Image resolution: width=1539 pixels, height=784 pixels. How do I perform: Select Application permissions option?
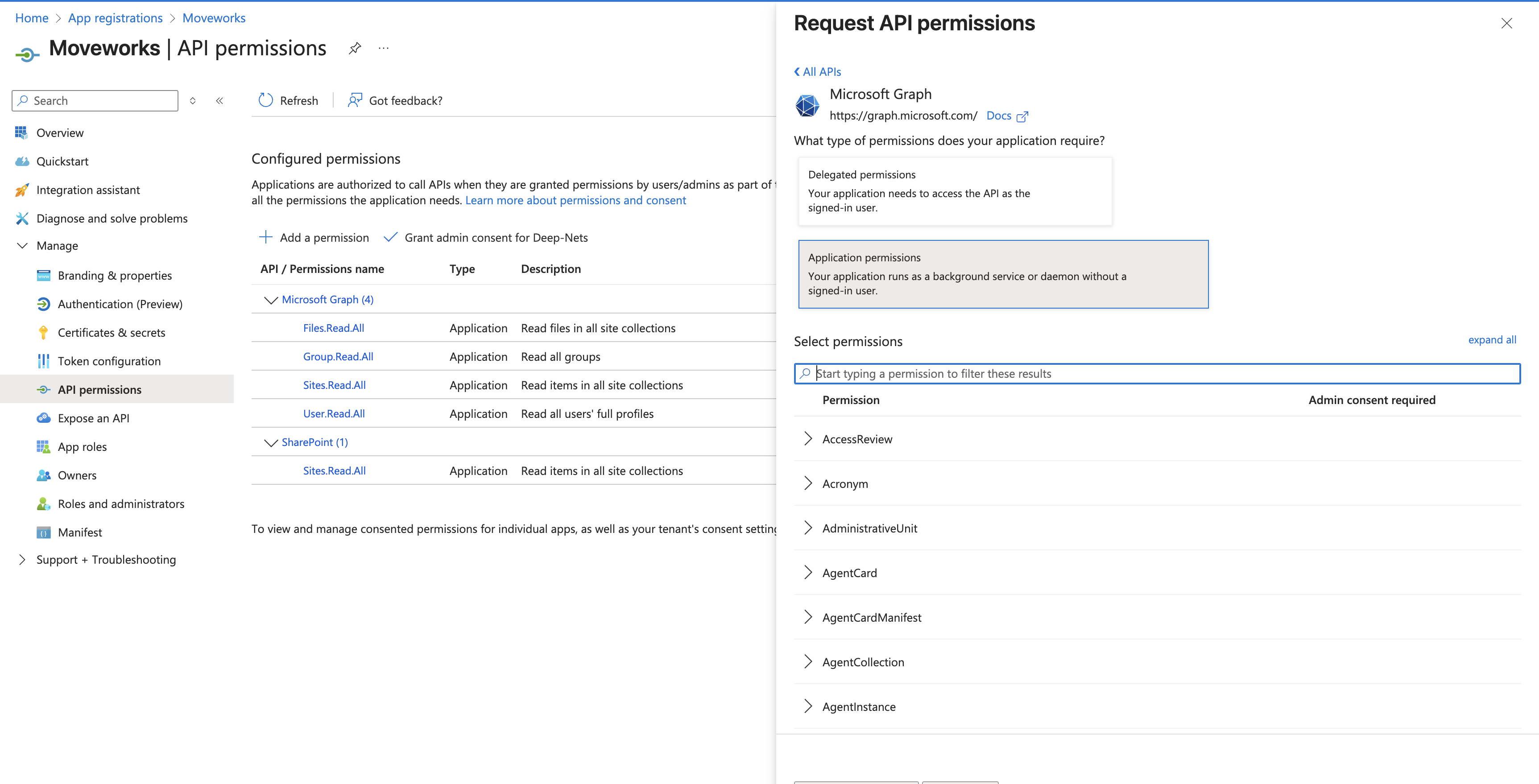pos(1003,274)
